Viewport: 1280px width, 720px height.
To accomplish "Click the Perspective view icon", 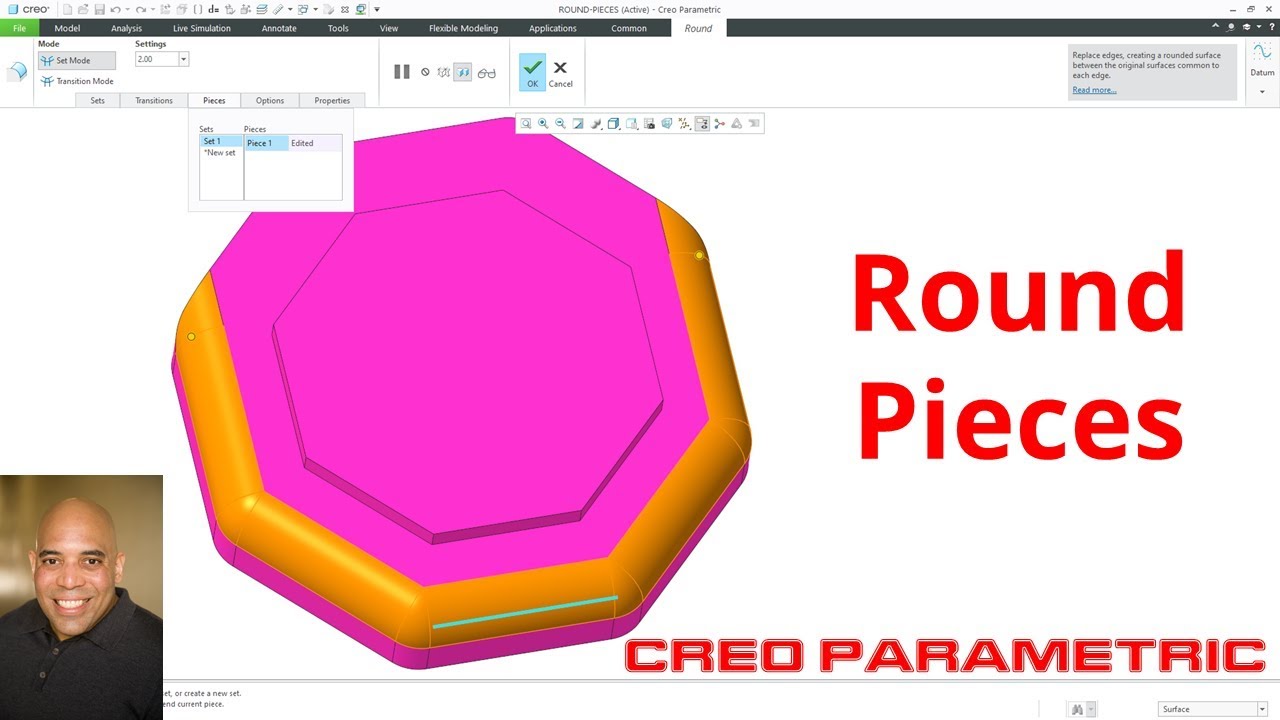I will click(666, 124).
